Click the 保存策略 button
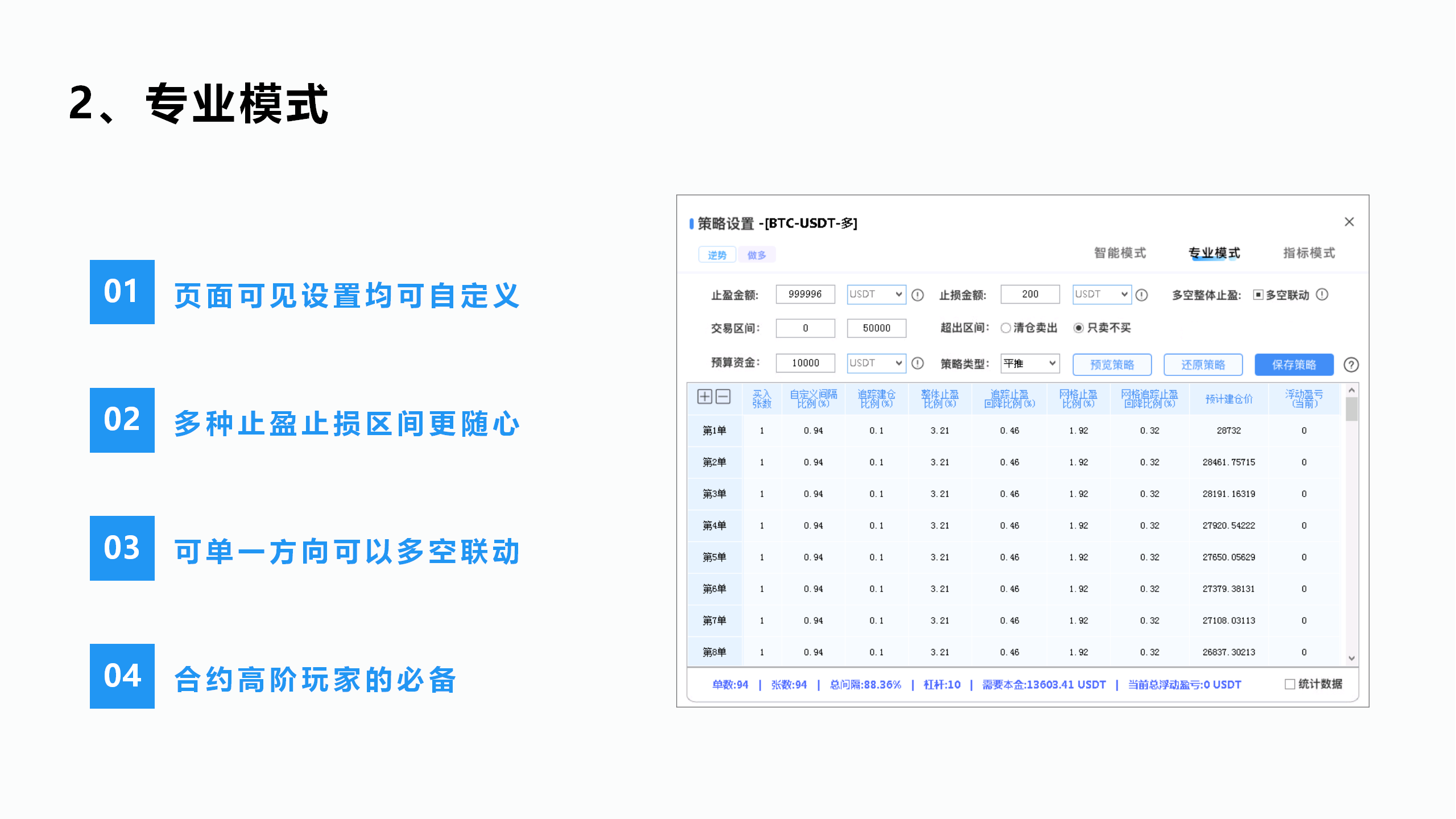1456x819 pixels. coord(1294,365)
